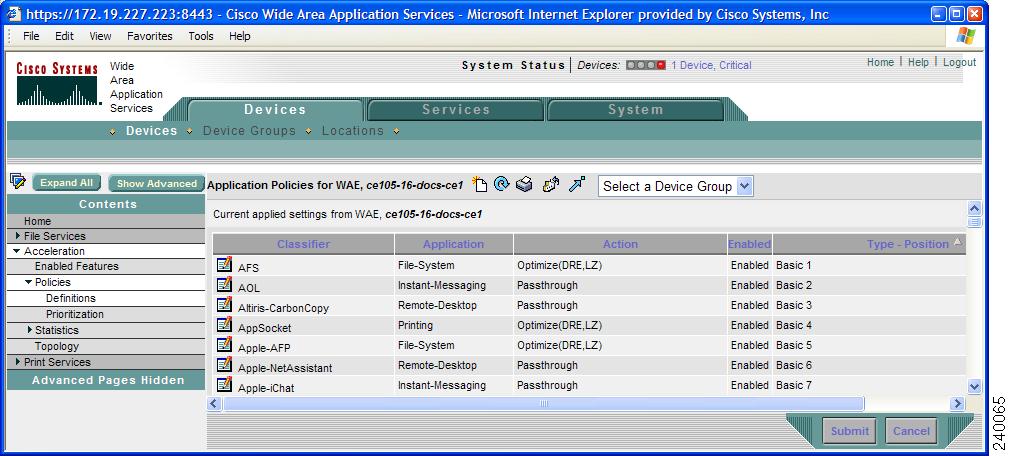Click the Show Advanced button
The height and width of the screenshot is (456, 1009).
pyautogui.click(x=156, y=183)
